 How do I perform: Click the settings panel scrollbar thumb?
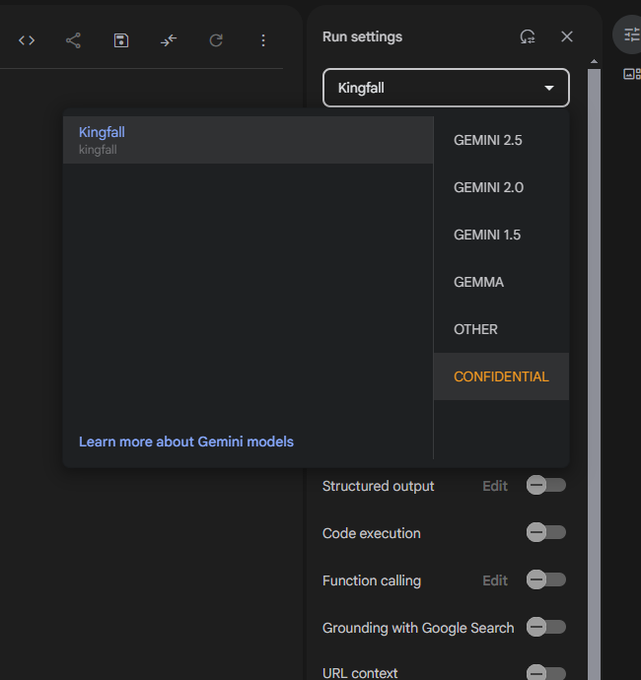click(x=594, y=373)
